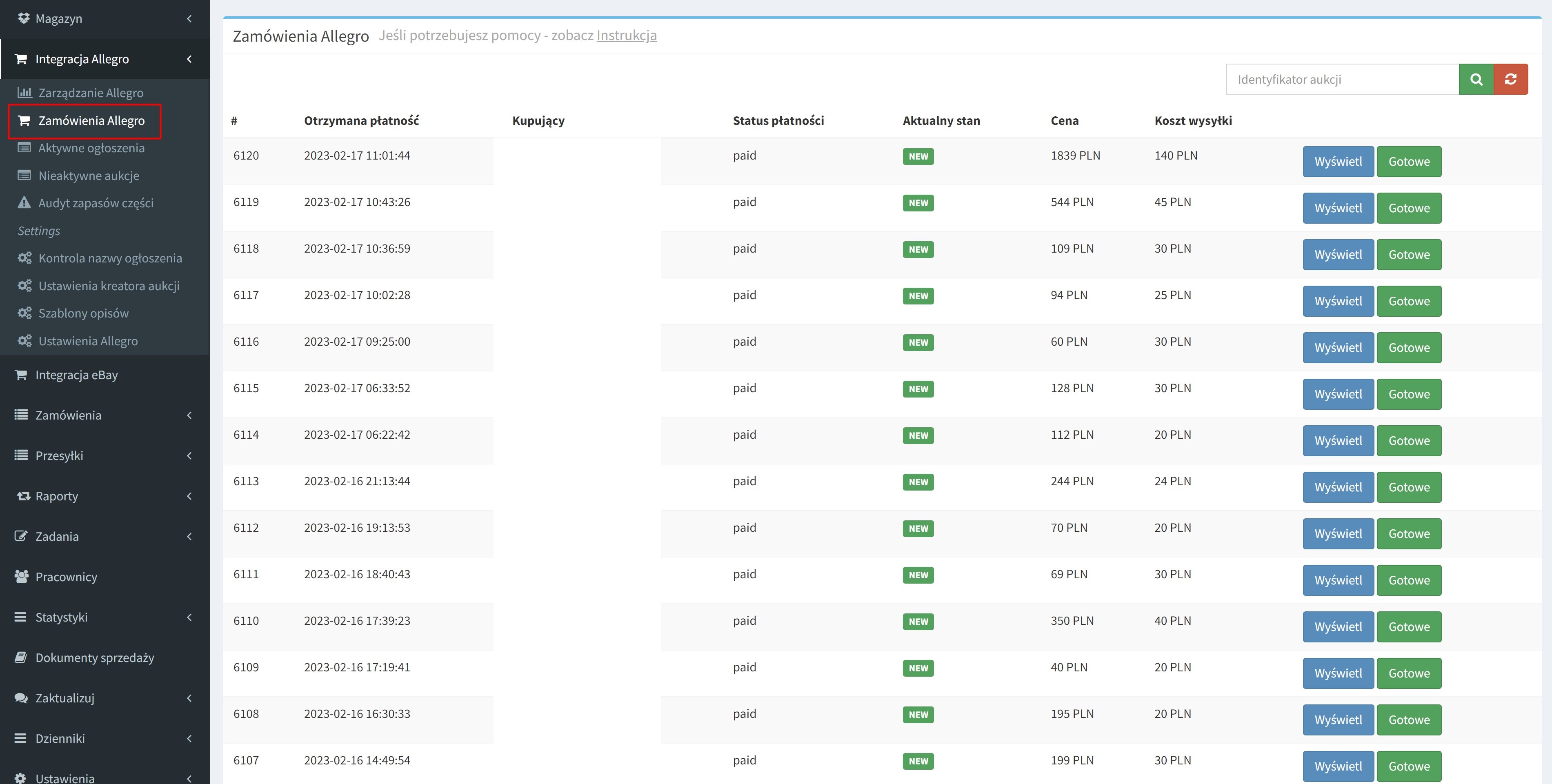Expand the Statystyki section arrow
The height and width of the screenshot is (784, 1552).
click(x=189, y=617)
